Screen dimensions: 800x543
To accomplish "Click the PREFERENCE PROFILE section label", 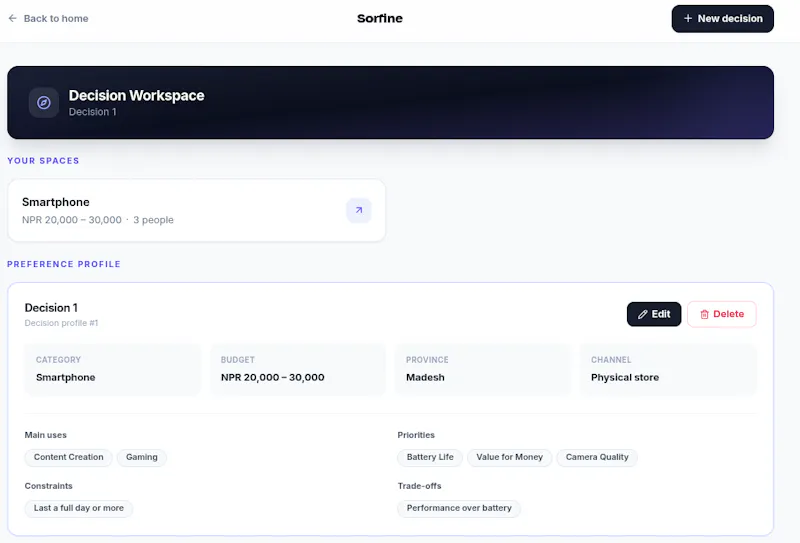I will click(x=64, y=264).
